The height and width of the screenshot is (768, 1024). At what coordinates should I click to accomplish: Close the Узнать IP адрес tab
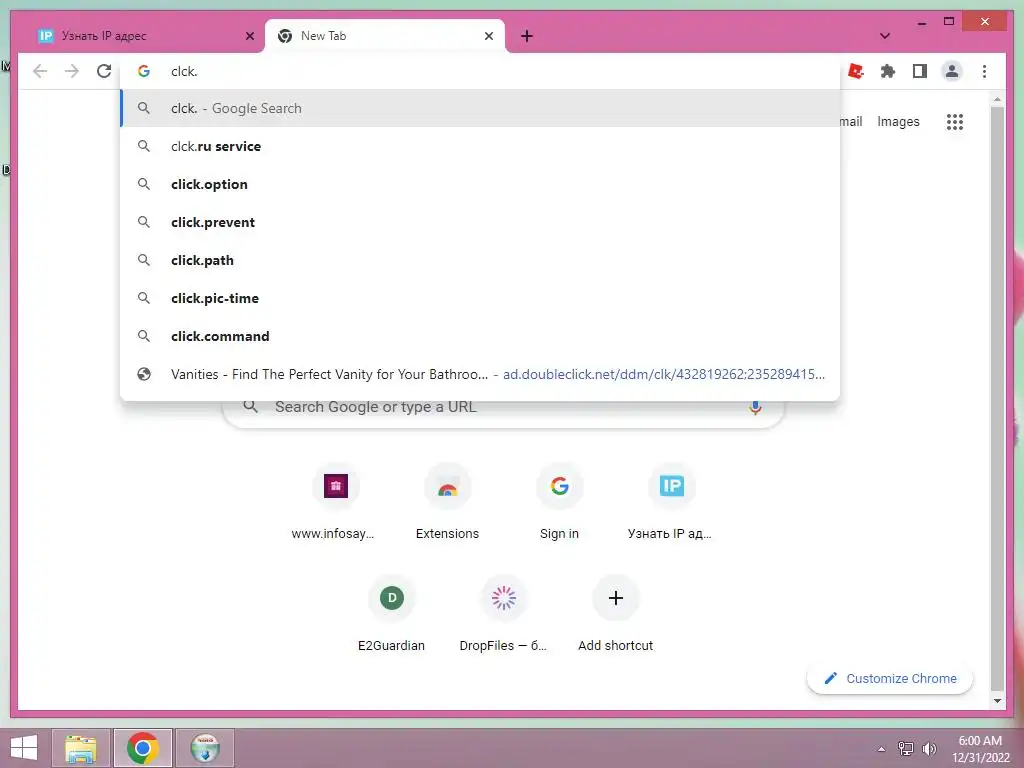[249, 36]
